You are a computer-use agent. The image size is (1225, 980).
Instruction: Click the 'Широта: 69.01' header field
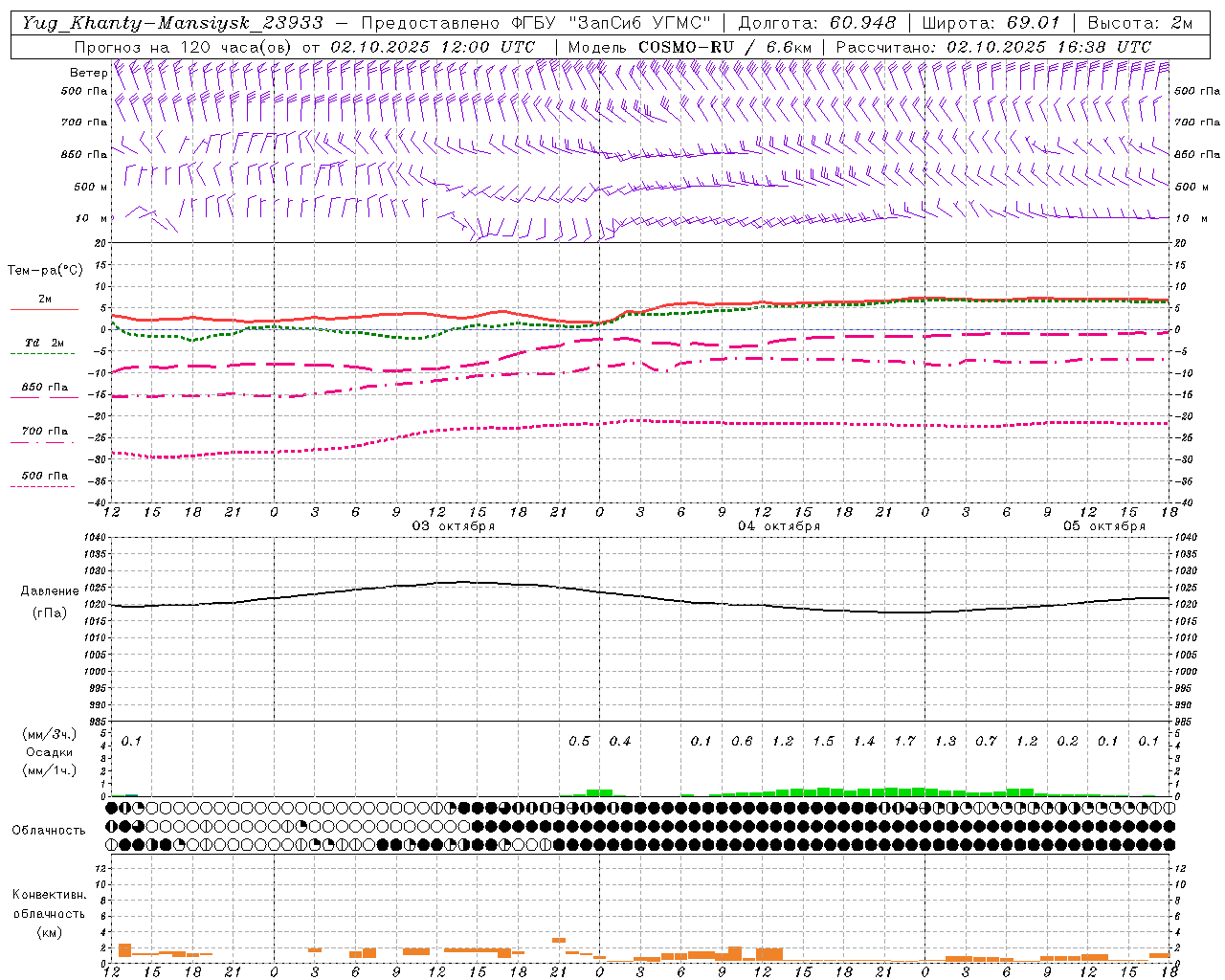(991, 23)
